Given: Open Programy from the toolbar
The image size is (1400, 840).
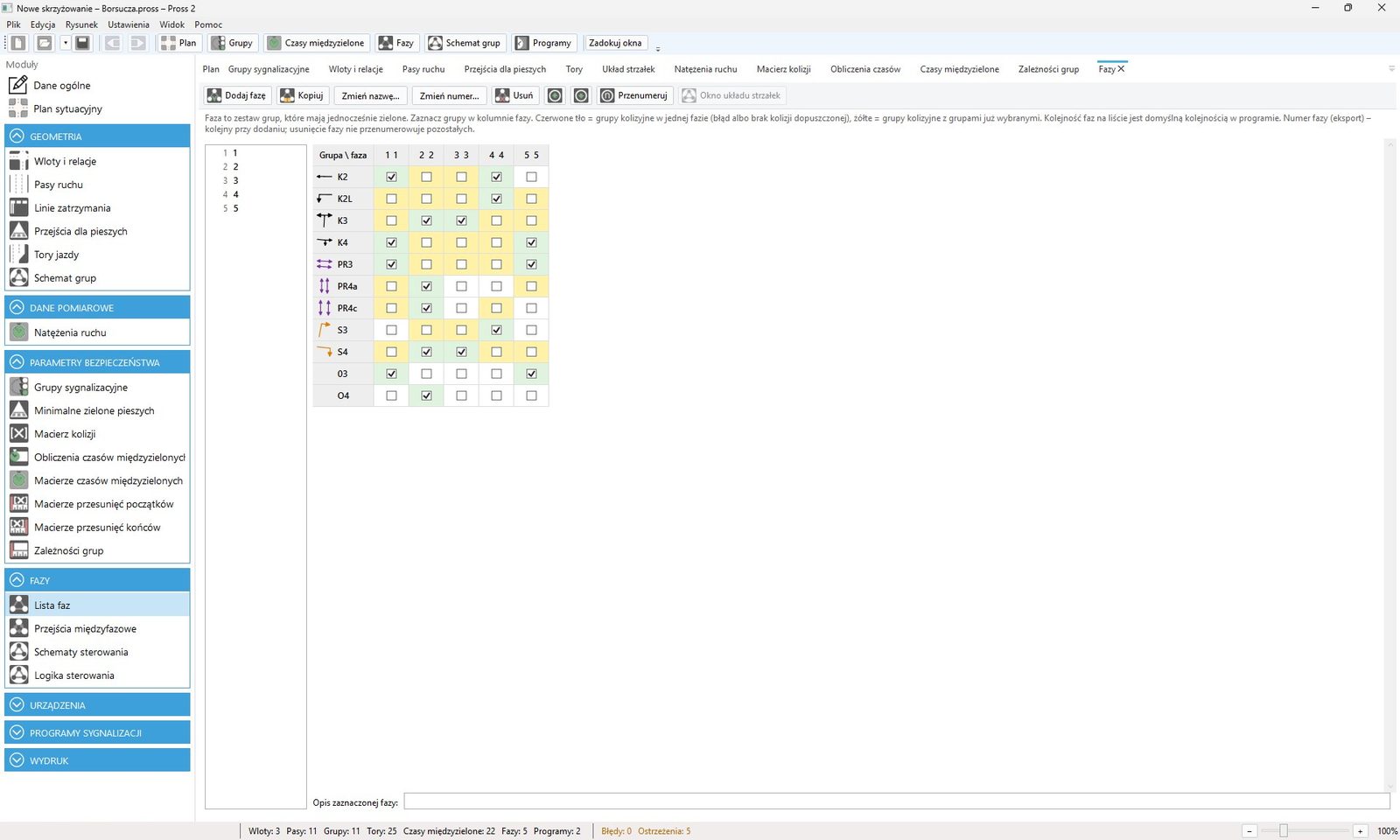Looking at the screenshot, I should point(543,43).
